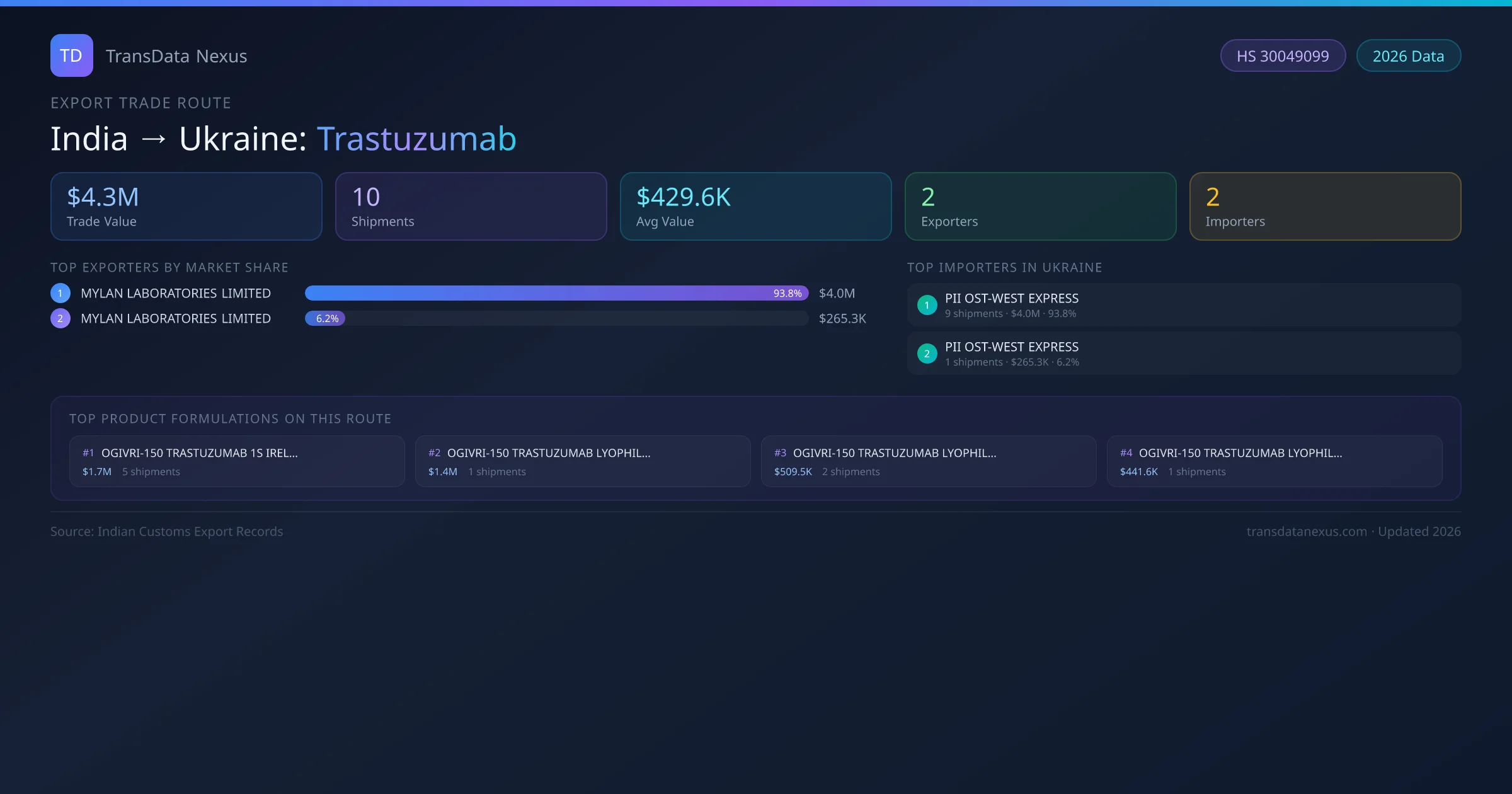Click the blue rank 1 exporter badge
This screenshot has width=1512, height=794.
click(x=60, y=293)
